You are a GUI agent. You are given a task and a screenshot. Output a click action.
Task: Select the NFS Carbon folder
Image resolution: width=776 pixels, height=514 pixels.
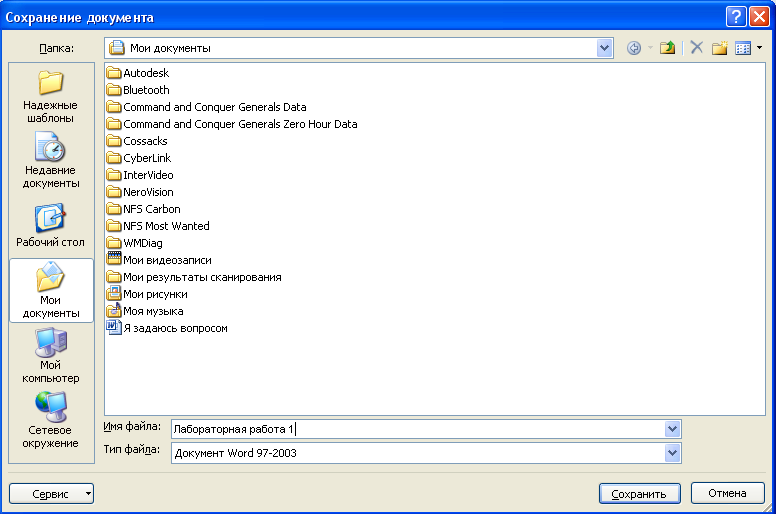[144, 209]
